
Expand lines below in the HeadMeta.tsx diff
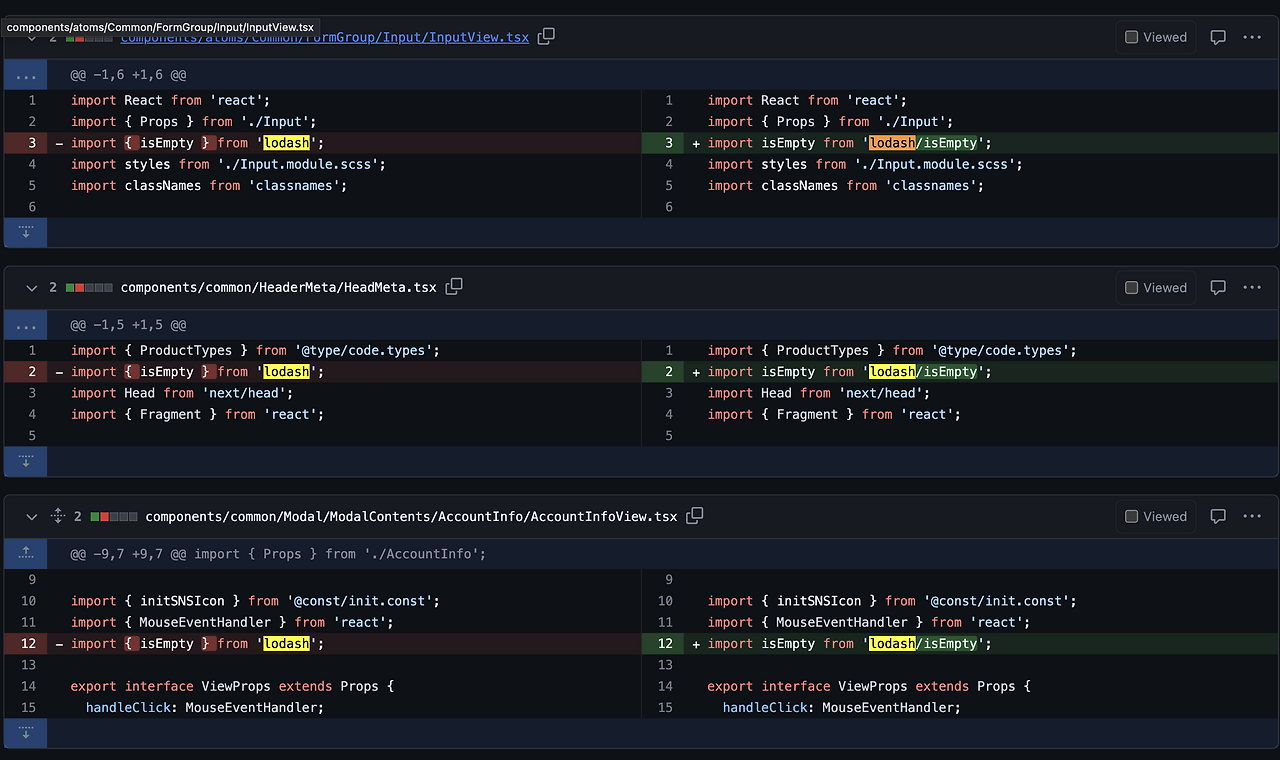point(26,461)
